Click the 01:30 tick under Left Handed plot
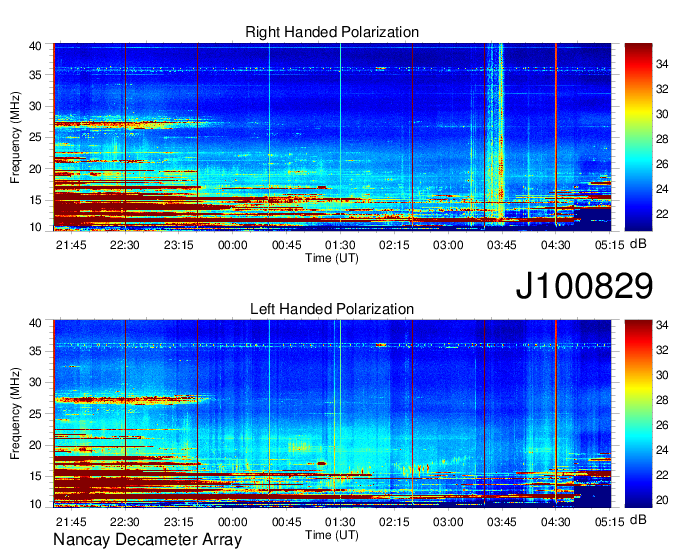 coord(340,522)
